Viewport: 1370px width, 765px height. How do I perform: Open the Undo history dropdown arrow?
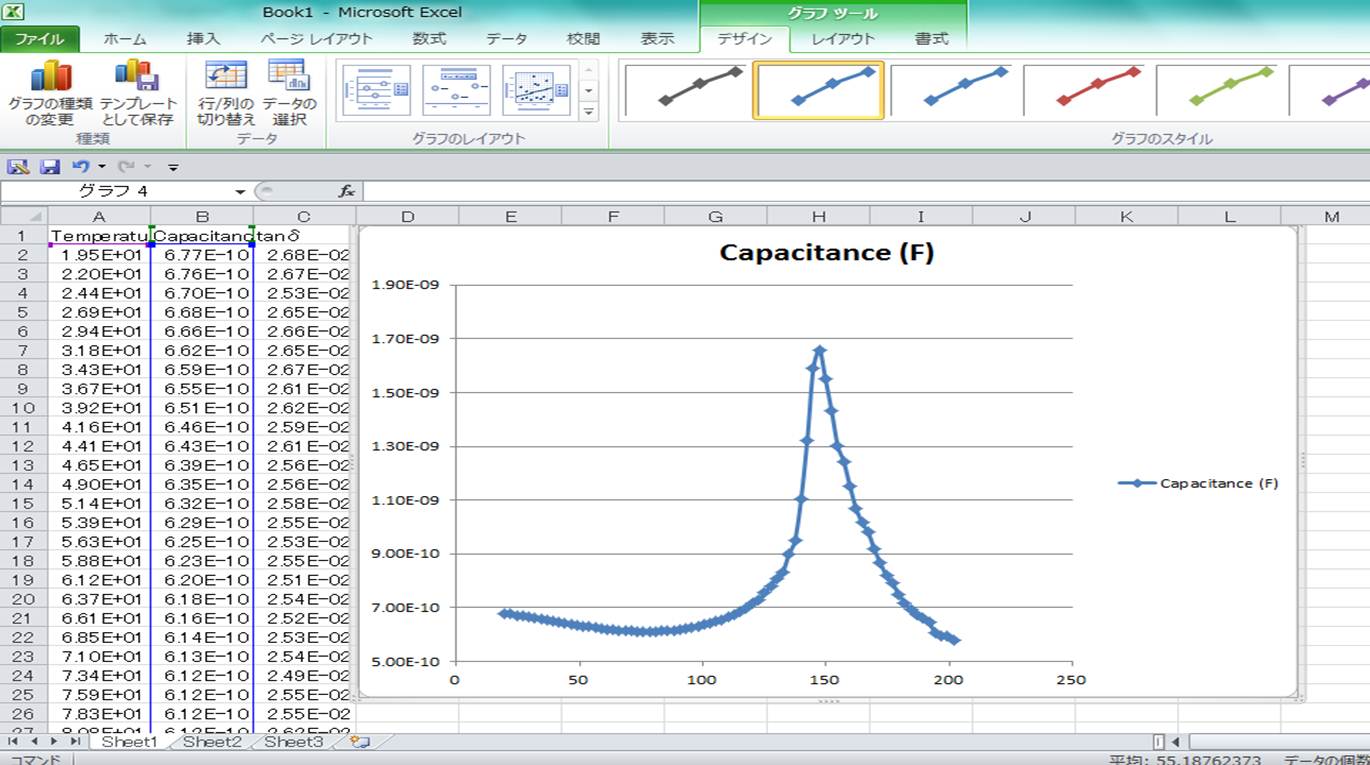(x=101, y=167)
